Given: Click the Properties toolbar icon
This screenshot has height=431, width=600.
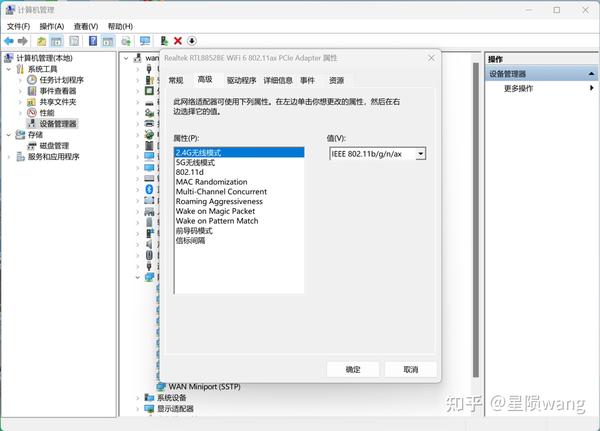Looking at the screenshot, I should (74, 41).
